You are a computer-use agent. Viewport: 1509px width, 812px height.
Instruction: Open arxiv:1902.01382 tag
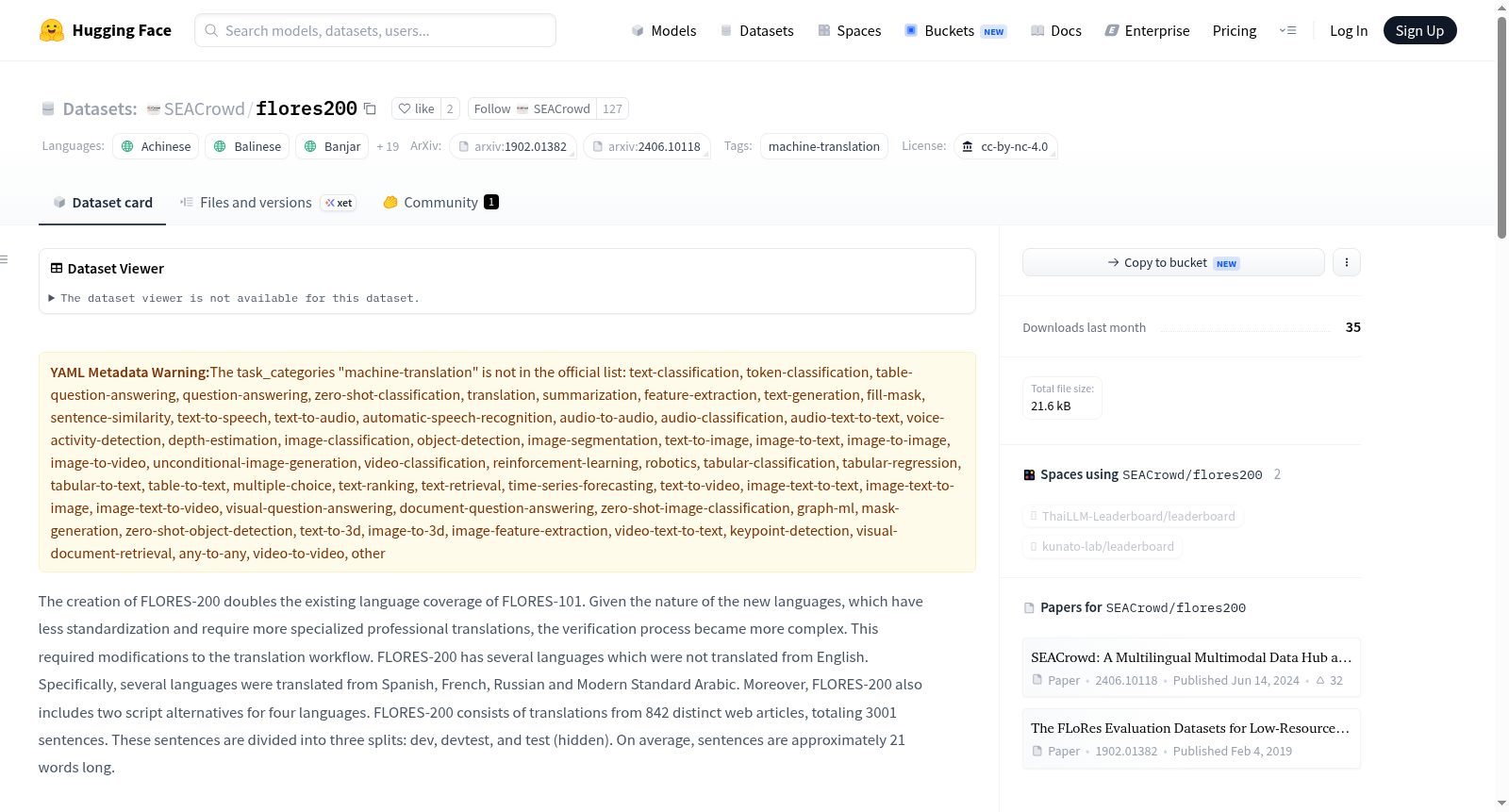513,146
